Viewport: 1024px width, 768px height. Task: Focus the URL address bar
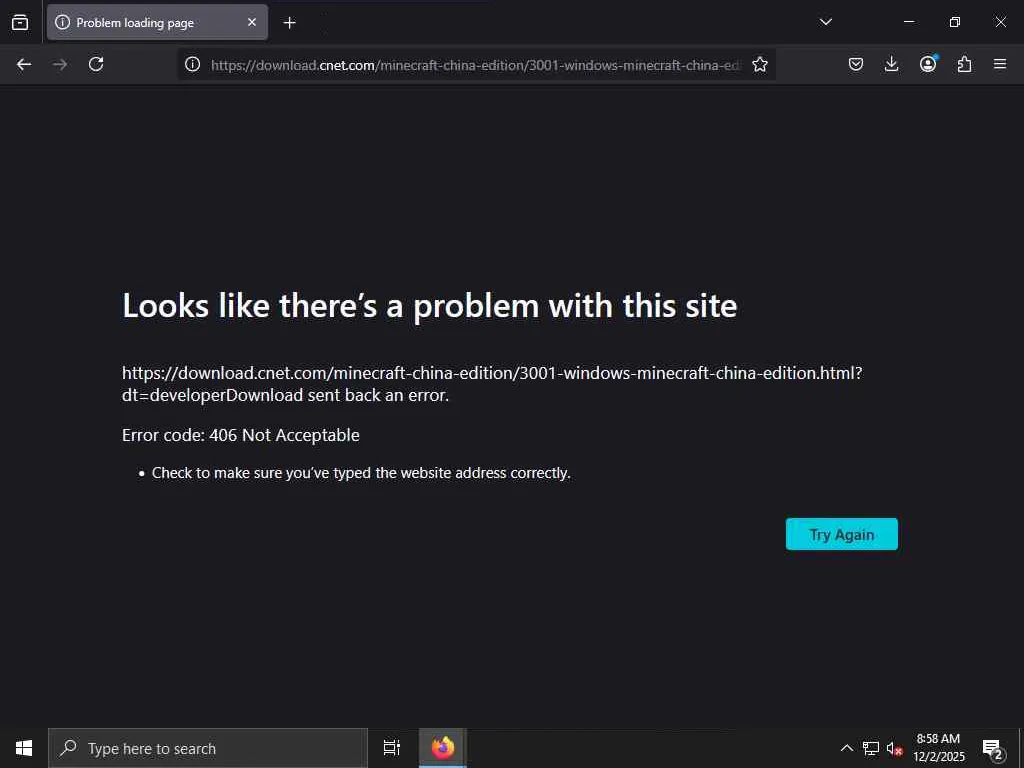click(x=475, y=65)
